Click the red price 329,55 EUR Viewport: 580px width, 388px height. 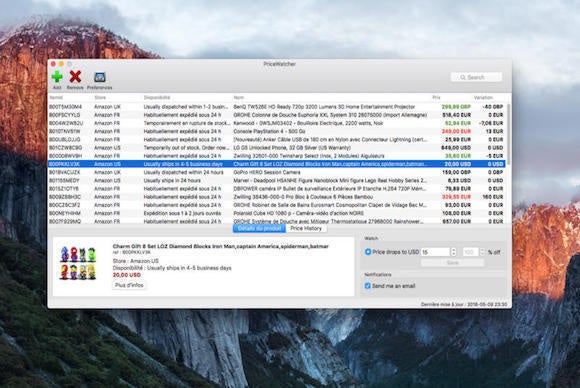click(x=456, y=197)
